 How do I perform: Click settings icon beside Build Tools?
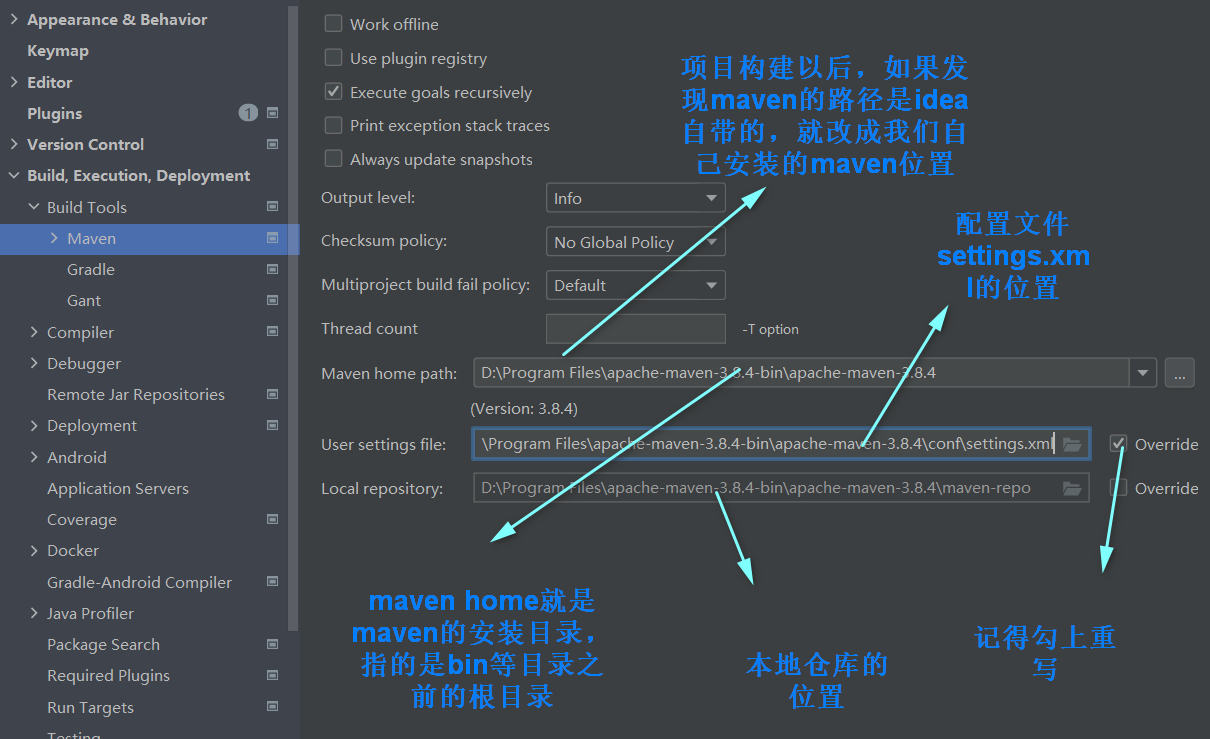(272, 207)
